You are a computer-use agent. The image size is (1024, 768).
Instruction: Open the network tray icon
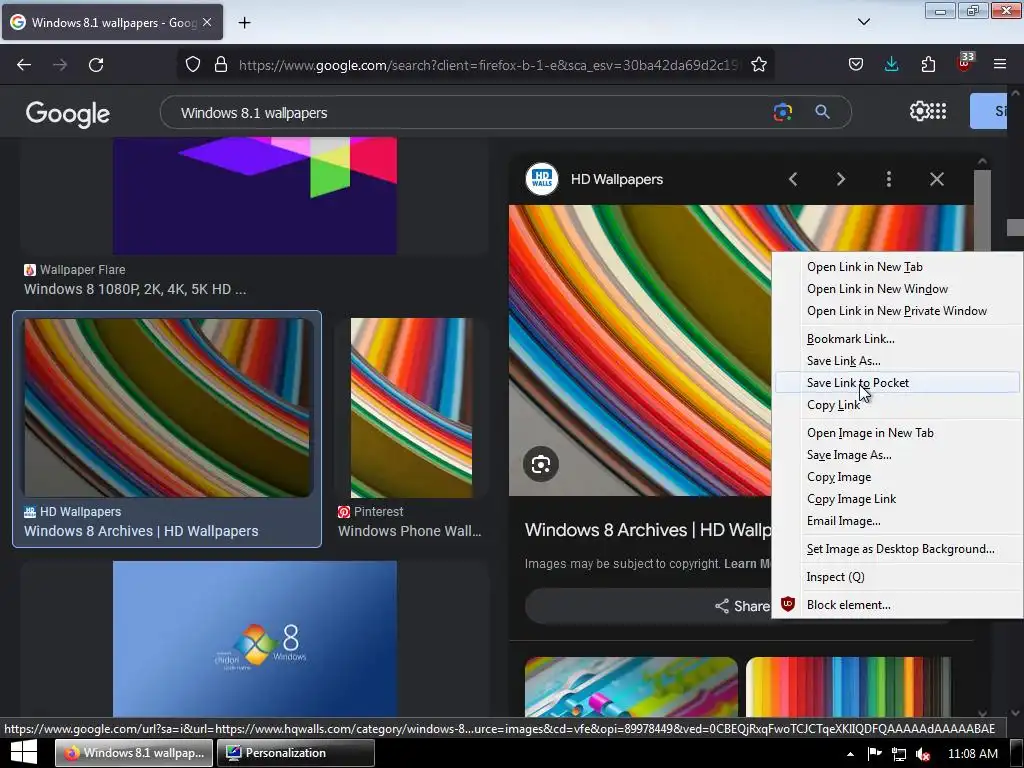[x=899, y=754]
